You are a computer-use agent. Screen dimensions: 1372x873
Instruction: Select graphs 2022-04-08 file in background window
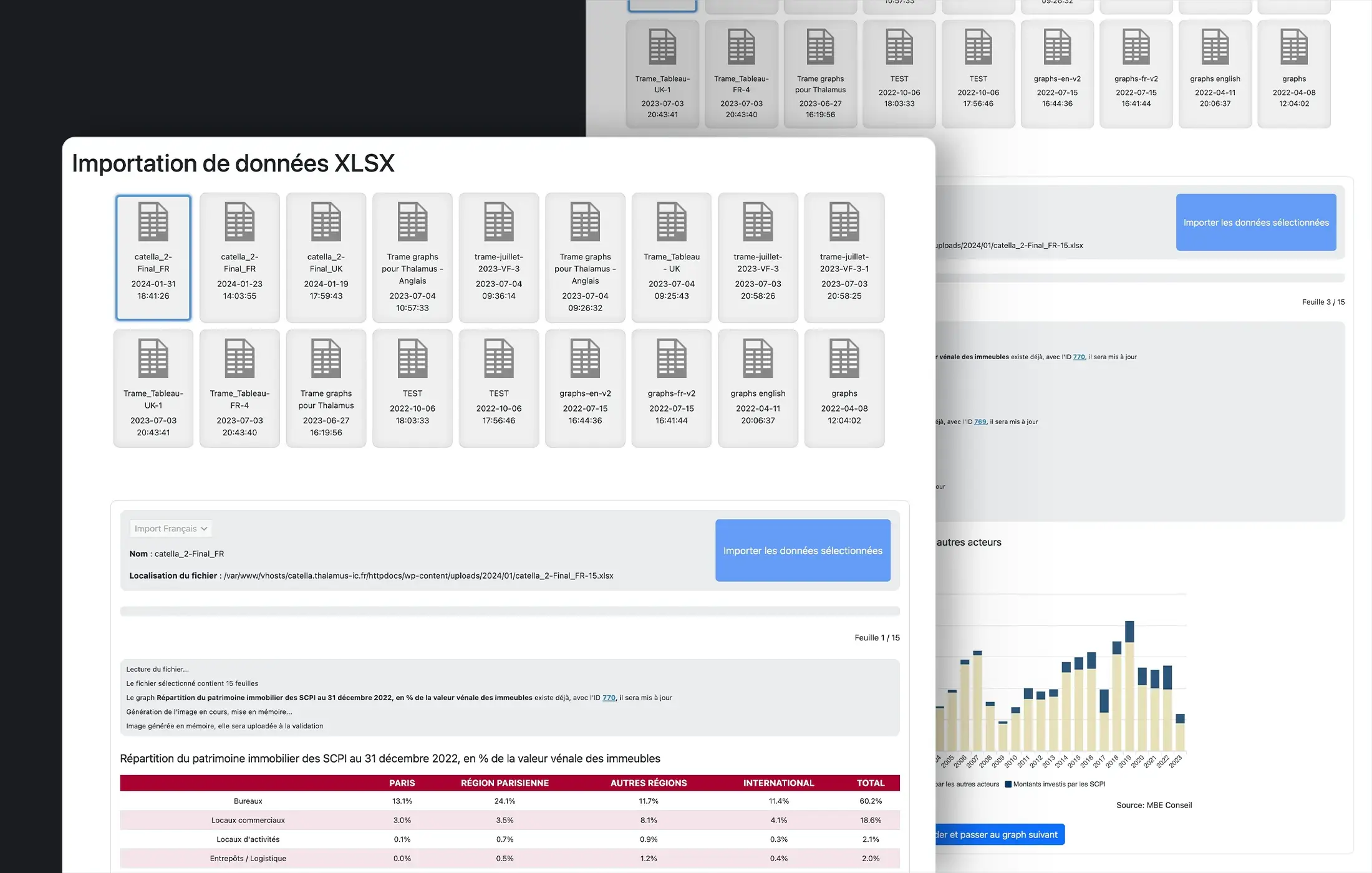pos(1294,74)
